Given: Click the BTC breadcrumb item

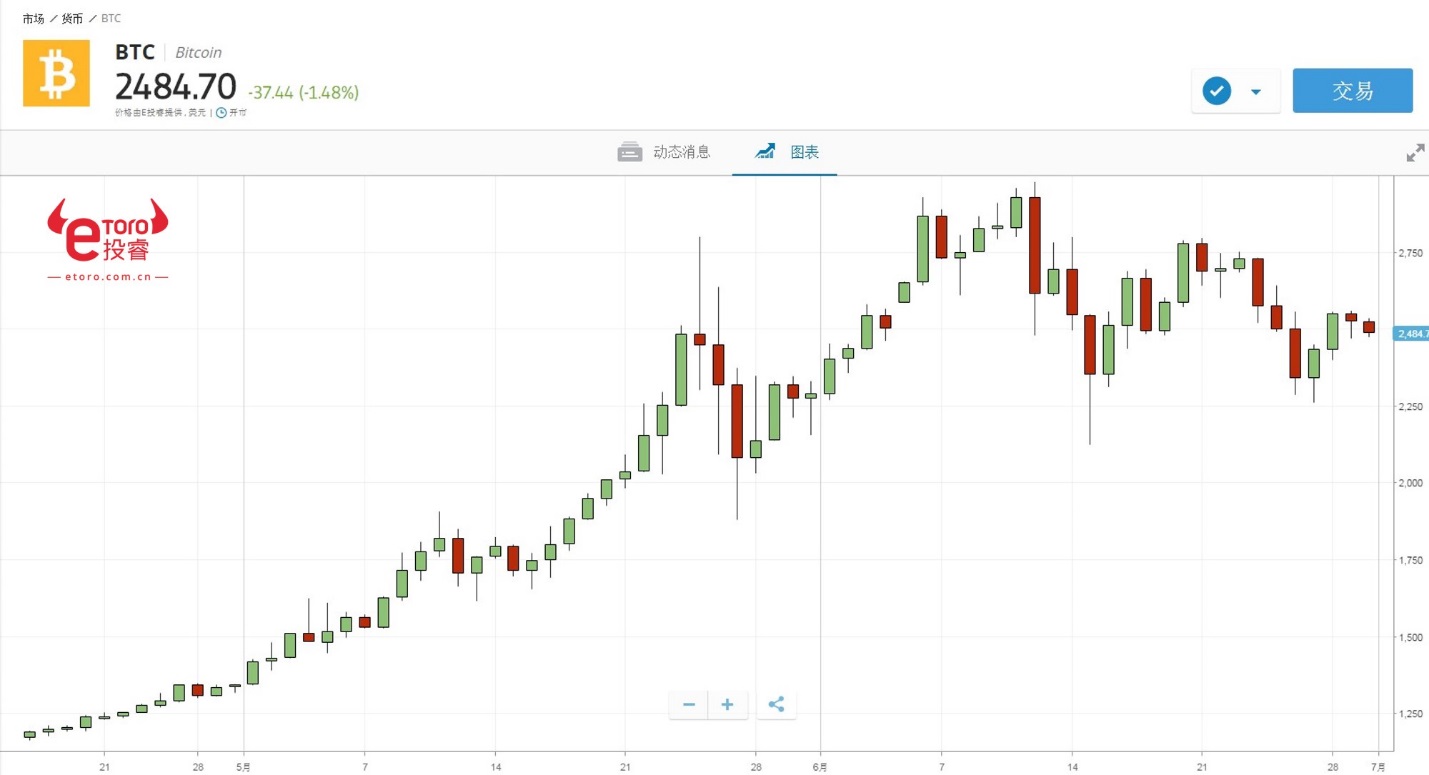Looking at the screenshot, I should coord(111,19).
